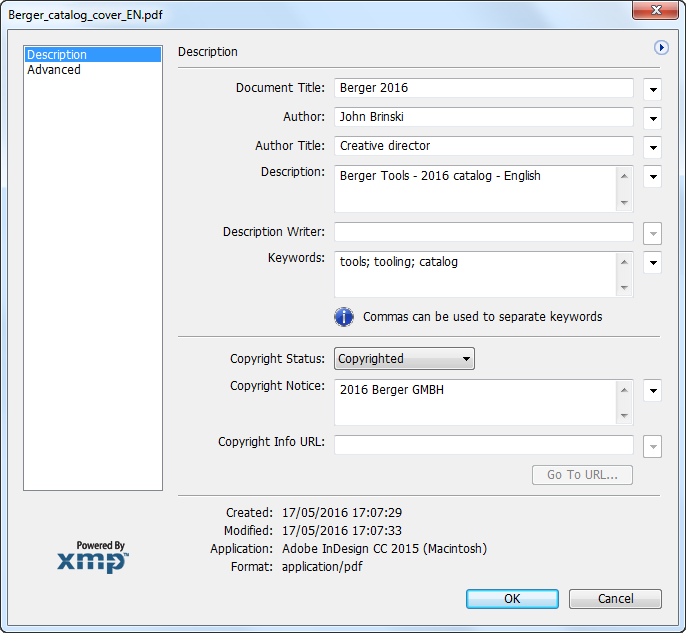Image resolution: width=686 pixels, height=633 pixels.
Task: Click the Copyright Info URL field
Action: (x=483, y=445)
